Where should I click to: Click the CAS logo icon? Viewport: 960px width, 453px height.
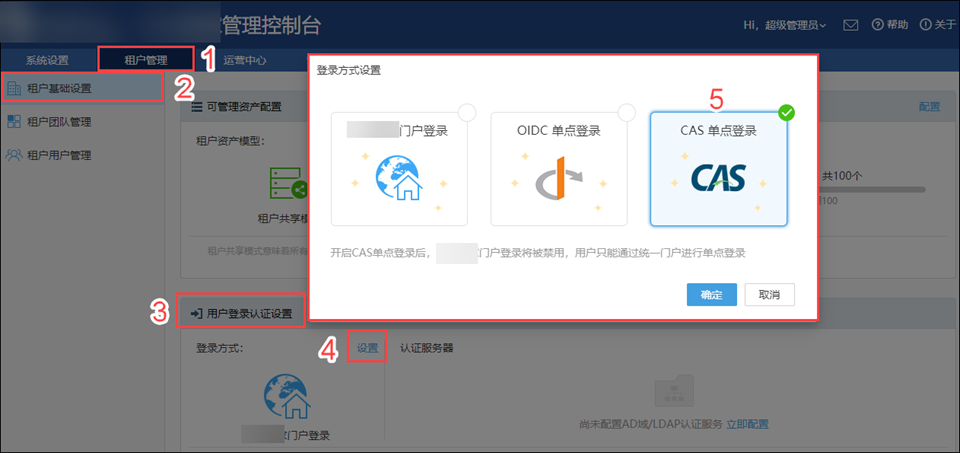[x=718, y=178]
